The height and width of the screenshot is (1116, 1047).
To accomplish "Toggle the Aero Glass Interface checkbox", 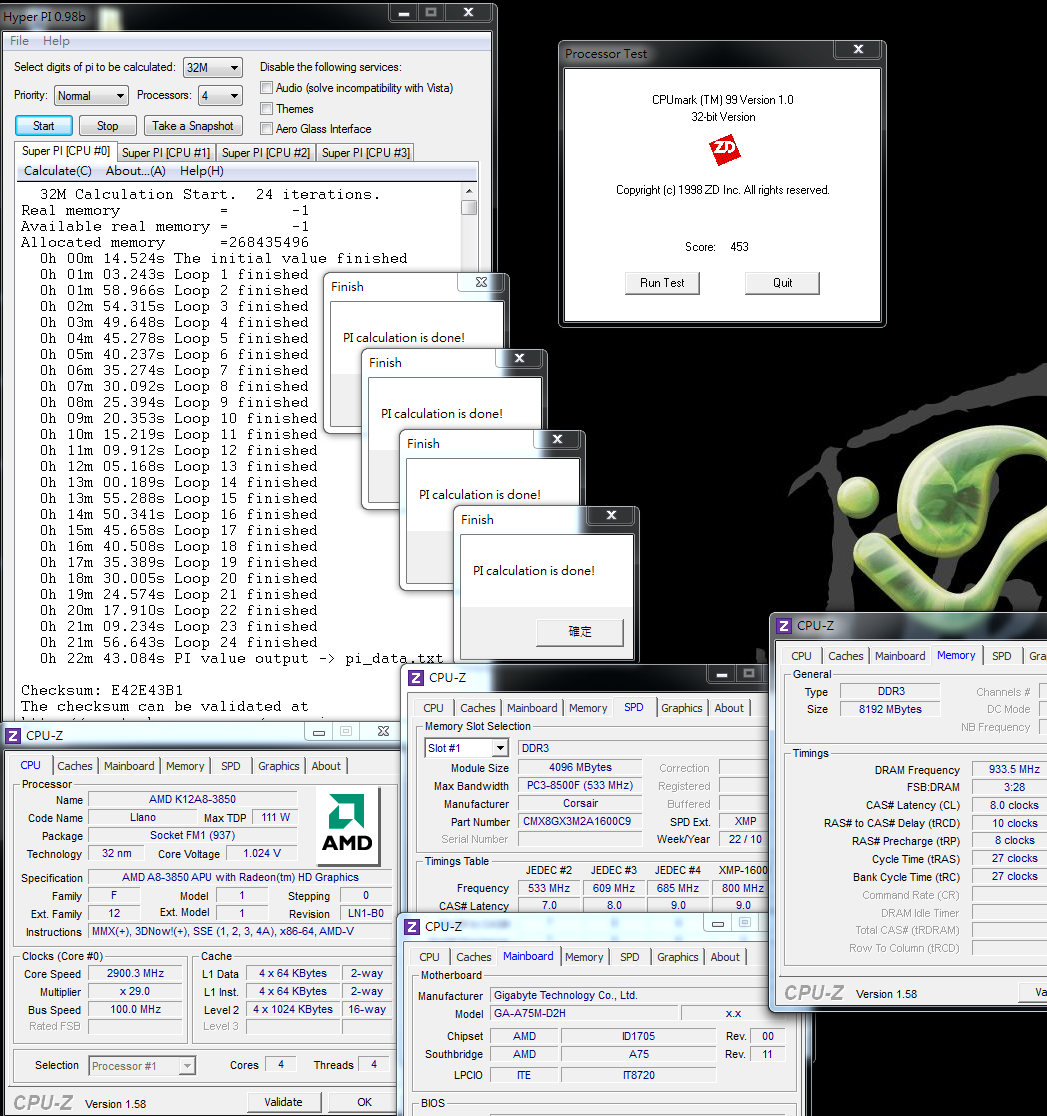I will tap(266, 129).
